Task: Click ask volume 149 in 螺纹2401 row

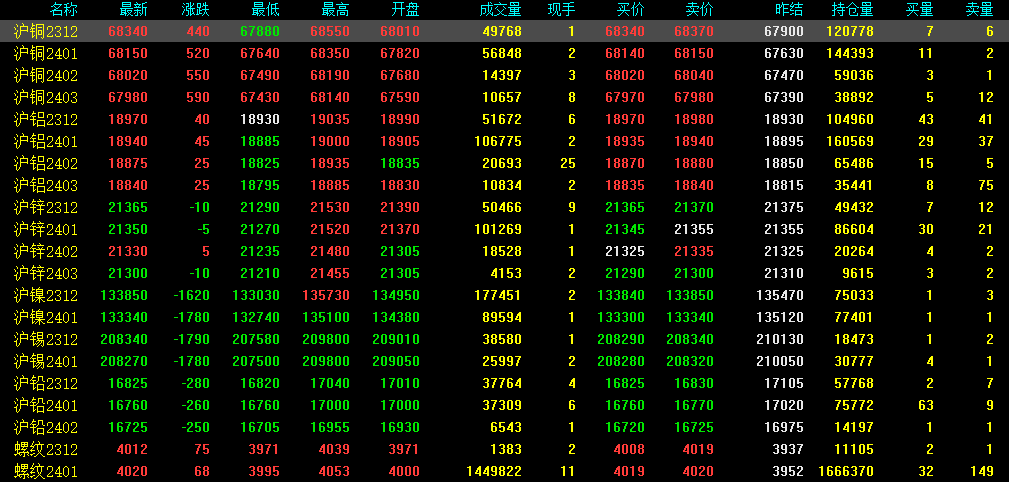Action: click(x=983, y=472)
